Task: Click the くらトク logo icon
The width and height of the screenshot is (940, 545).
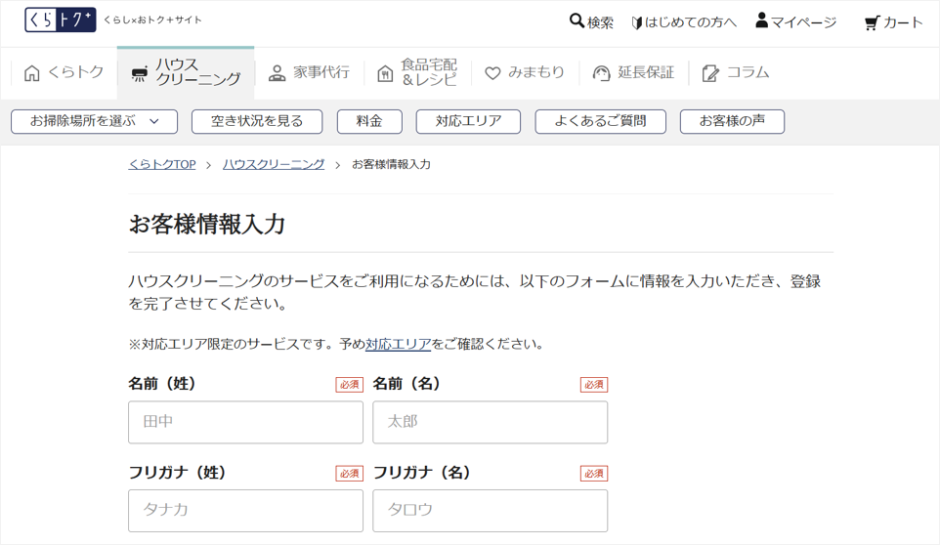Action: 61,21
